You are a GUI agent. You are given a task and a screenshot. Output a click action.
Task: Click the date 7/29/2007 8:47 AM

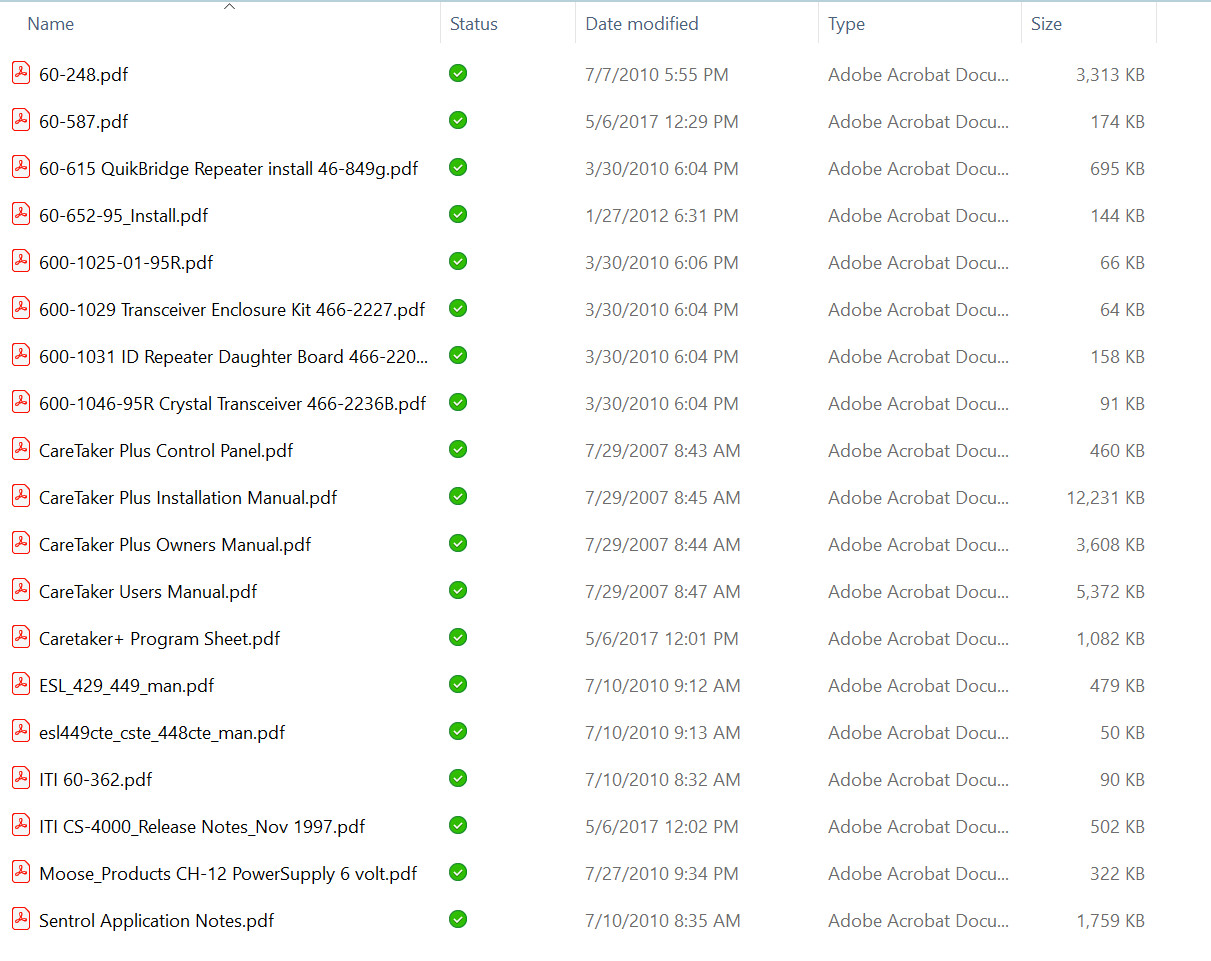point(663,592)
